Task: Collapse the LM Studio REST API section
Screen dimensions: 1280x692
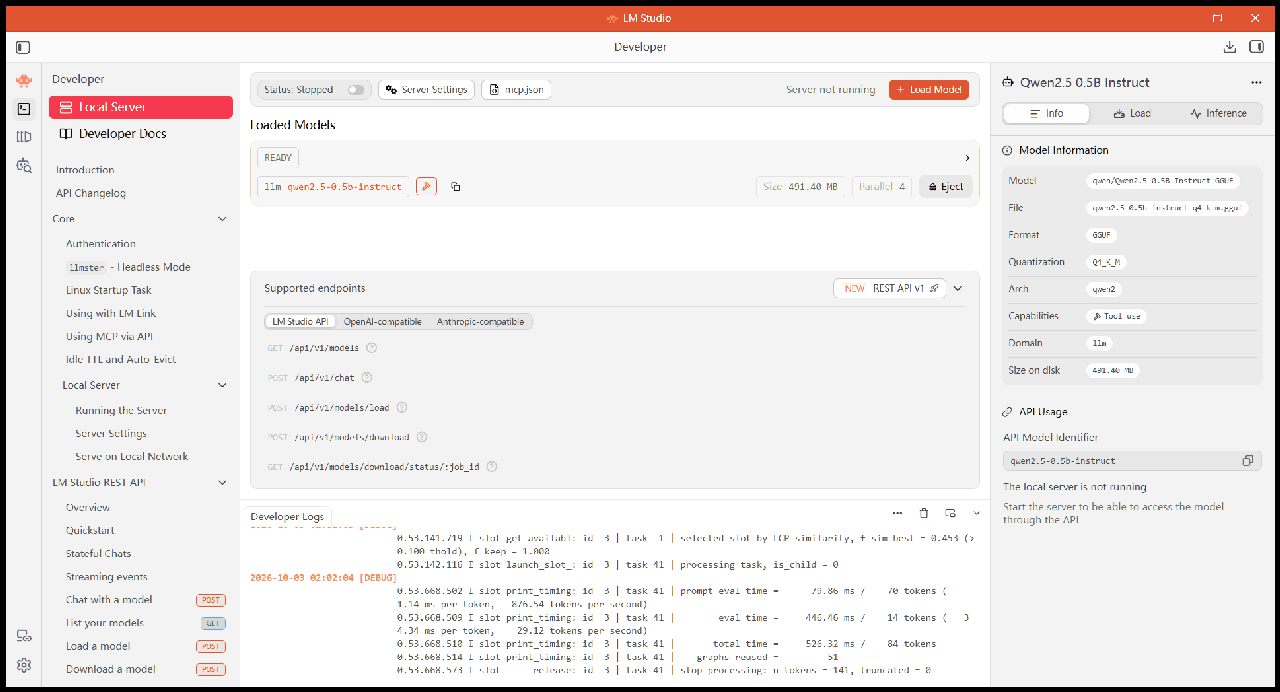Action: tap(222, 483)
